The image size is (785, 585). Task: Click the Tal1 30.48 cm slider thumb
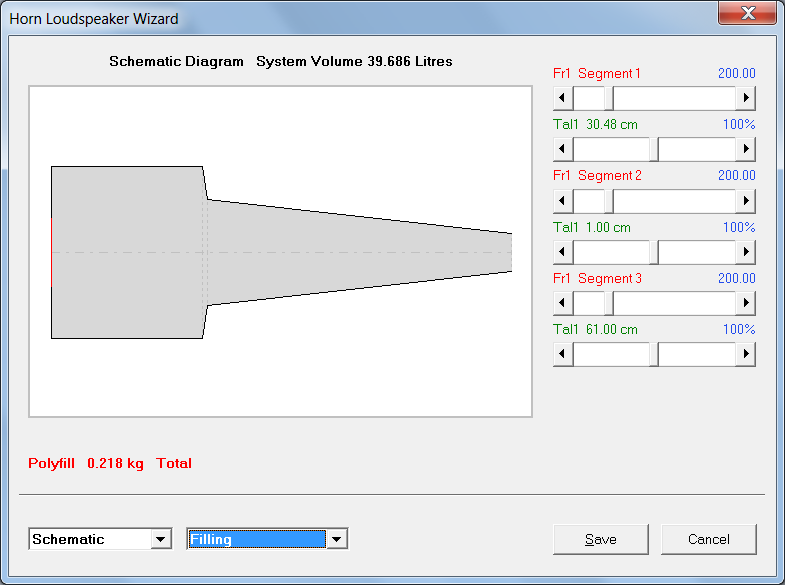tap(654, 149)
